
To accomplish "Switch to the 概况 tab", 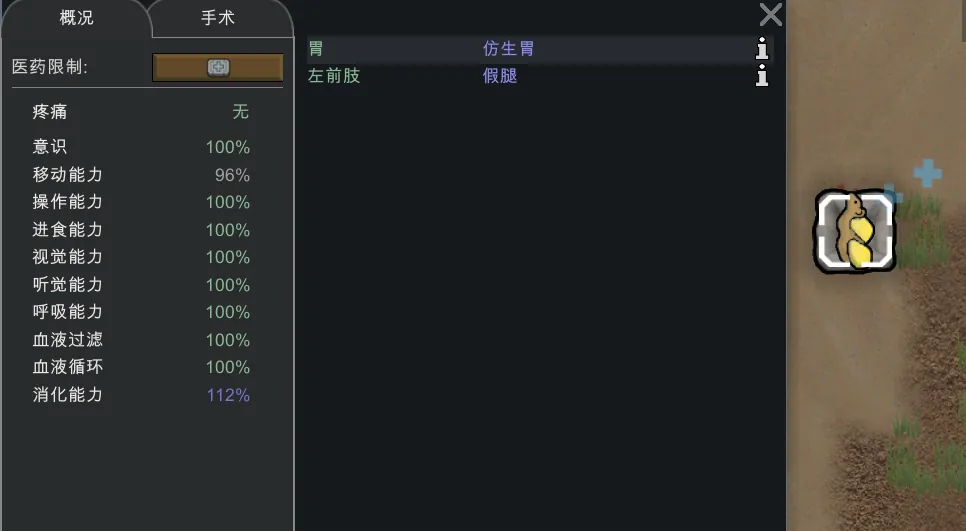I will coord(76,19).
